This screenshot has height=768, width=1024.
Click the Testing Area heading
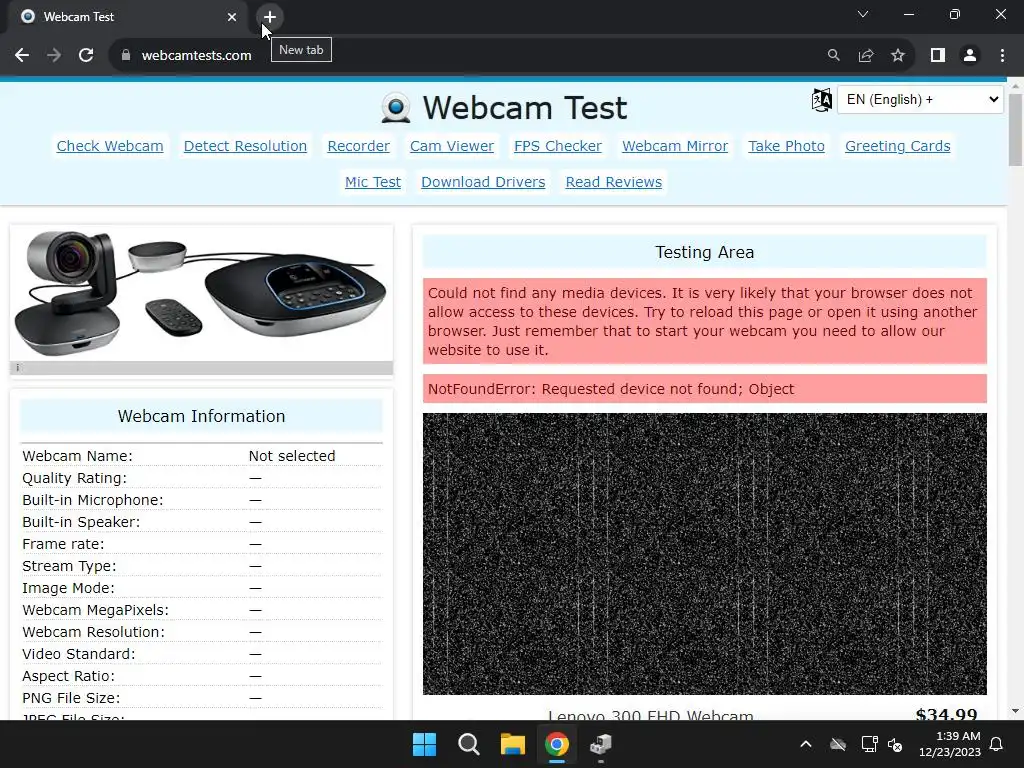point(705,253)
